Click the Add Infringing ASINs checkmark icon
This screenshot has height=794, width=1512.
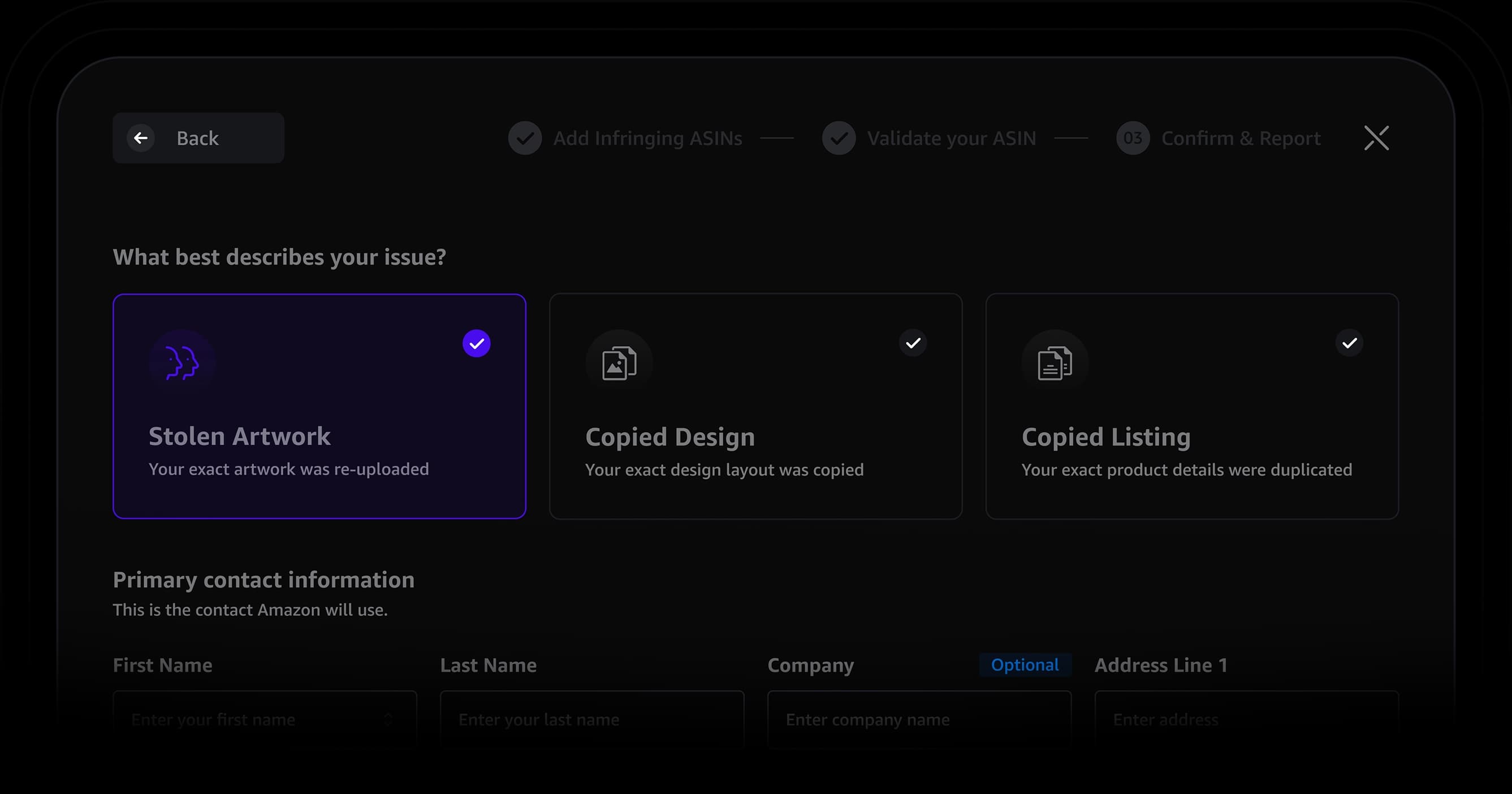point(525,138)
